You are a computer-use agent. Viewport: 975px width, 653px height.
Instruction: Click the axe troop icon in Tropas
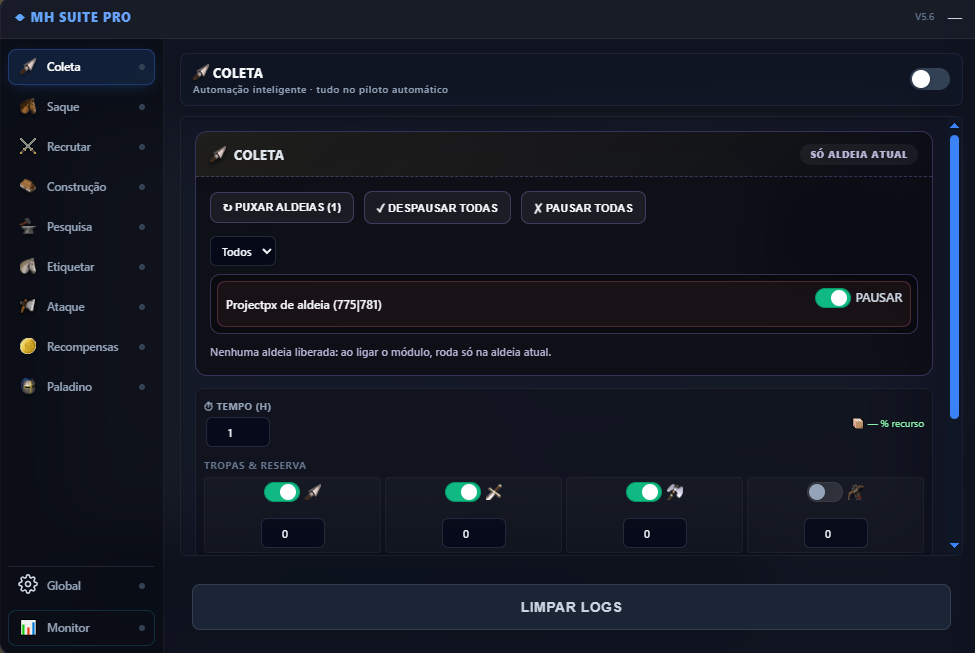coord(675,492)
